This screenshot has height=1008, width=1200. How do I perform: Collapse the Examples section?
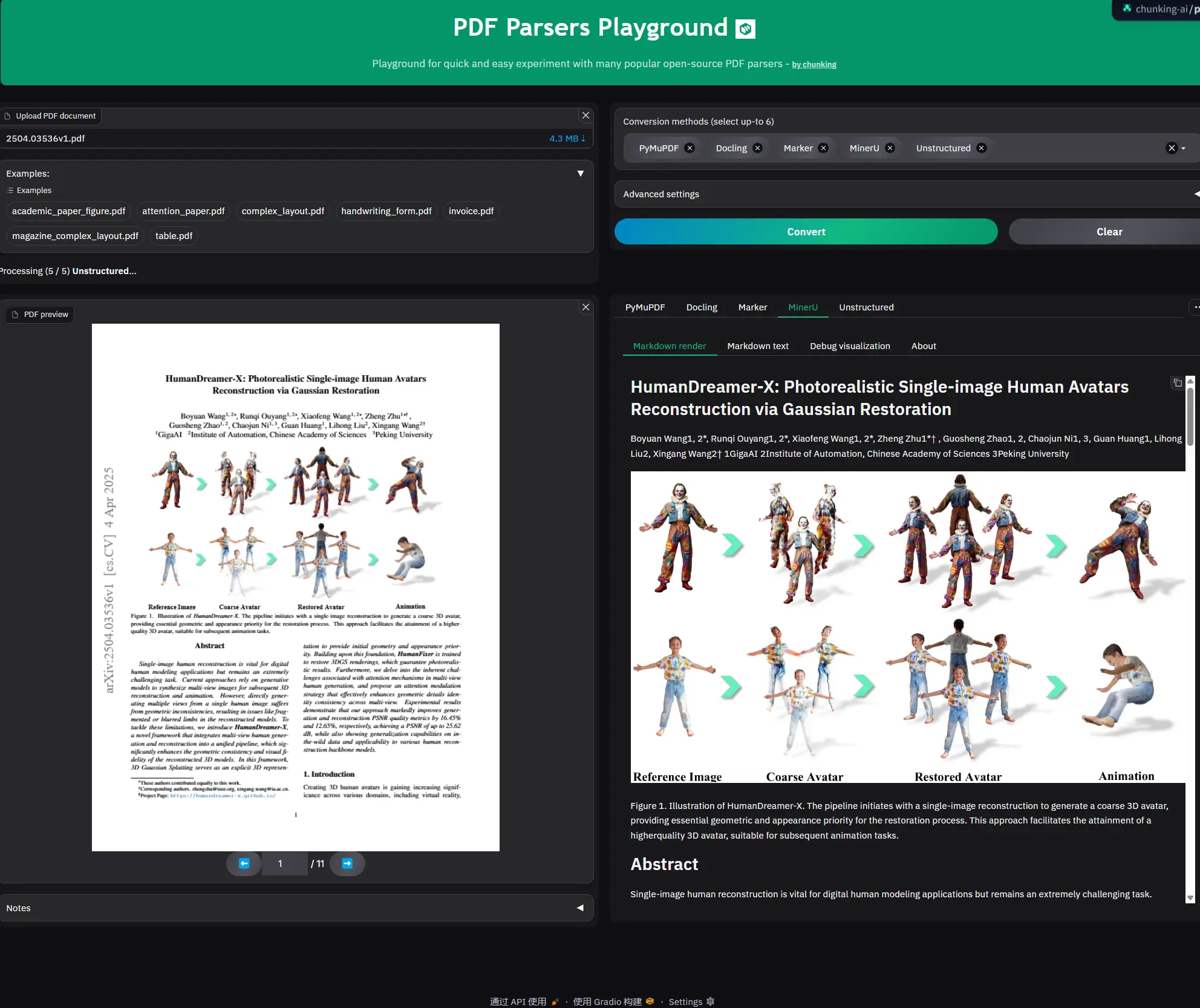(x=581, y=174)
